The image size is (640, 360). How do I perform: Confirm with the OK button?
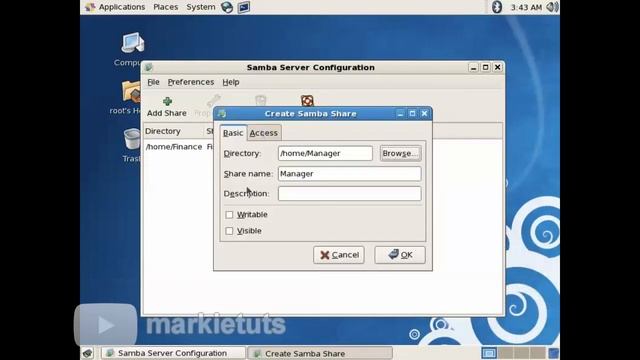[400, 255]
